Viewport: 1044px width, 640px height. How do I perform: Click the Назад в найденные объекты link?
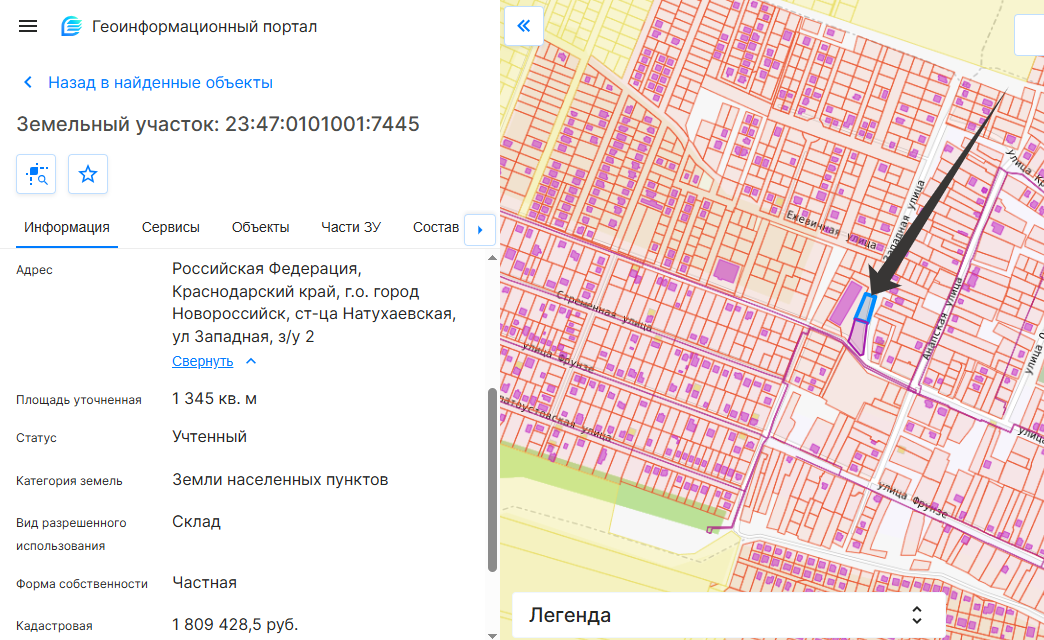(160, 83)
